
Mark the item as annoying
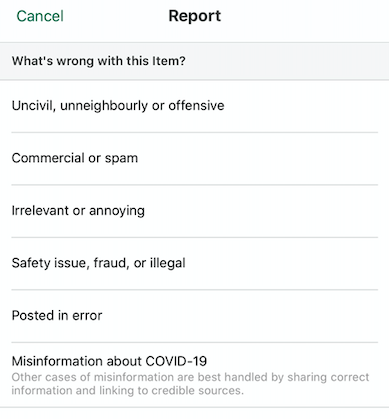(194, 211)
